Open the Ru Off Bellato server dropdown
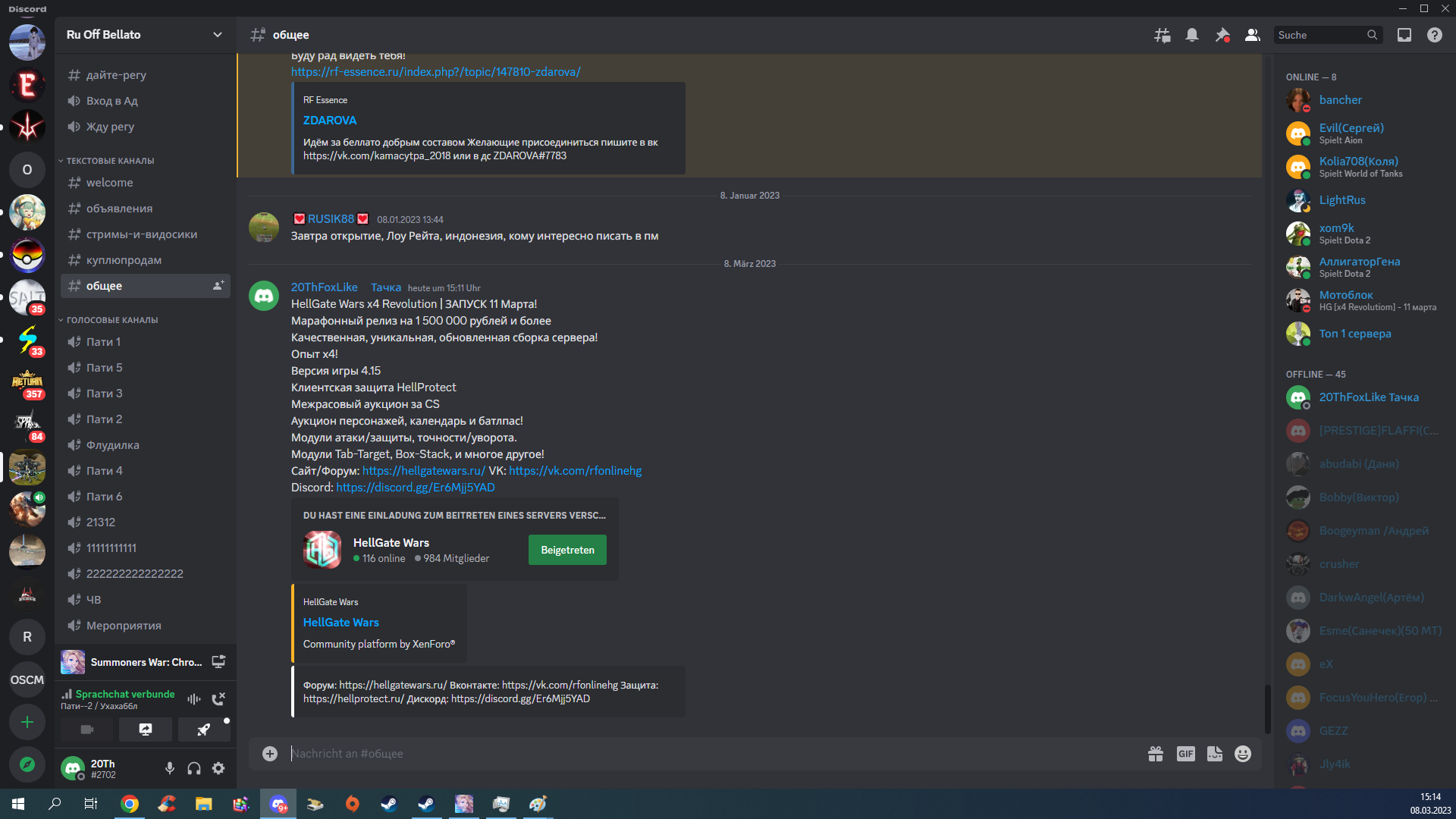Screen dimensions: 1456x819 (145, 35)
